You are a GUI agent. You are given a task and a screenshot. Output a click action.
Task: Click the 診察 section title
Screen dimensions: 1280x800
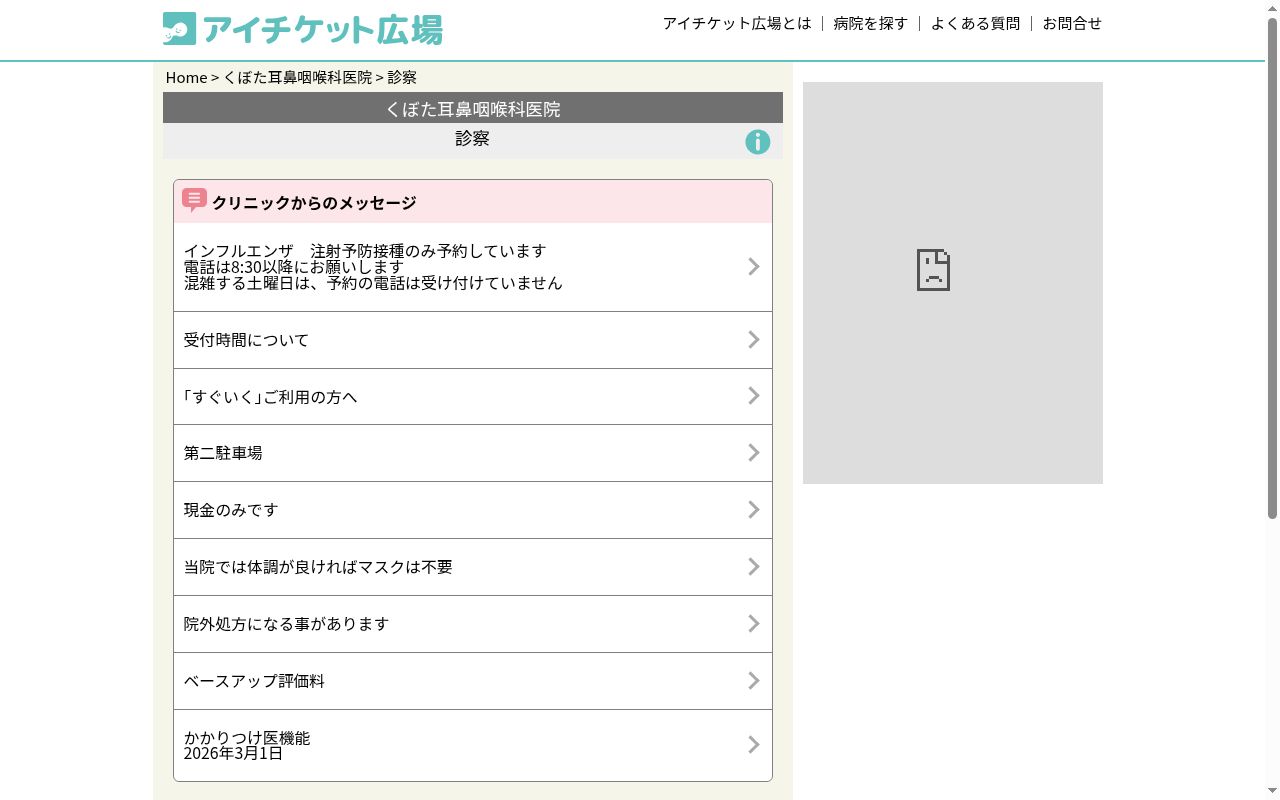tap(473, 139)
